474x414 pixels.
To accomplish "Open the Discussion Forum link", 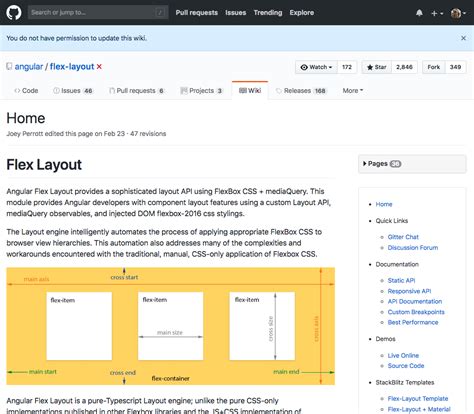I will [413, 248].
